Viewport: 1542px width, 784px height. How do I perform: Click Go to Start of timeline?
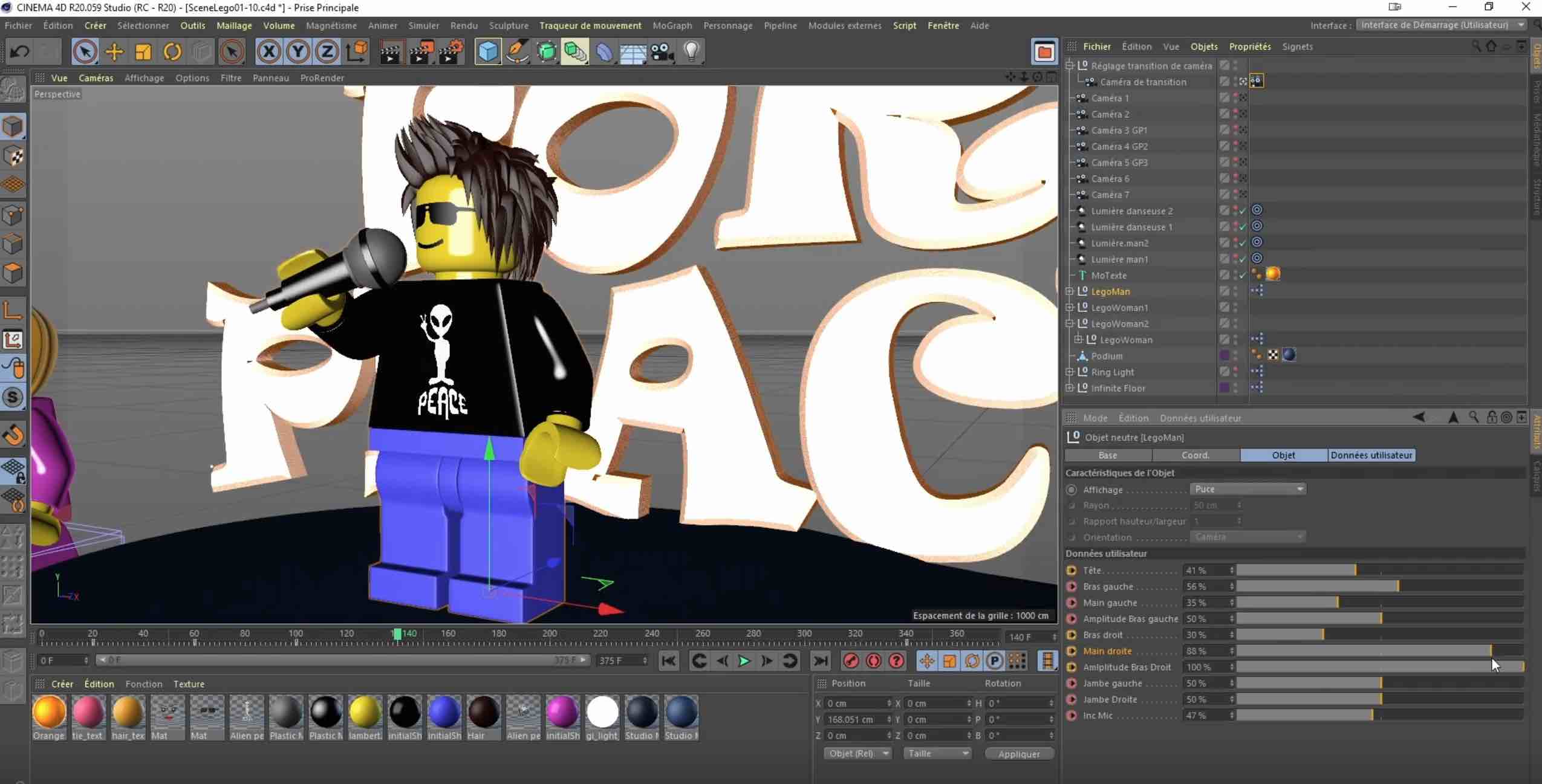tap(668, 661)
